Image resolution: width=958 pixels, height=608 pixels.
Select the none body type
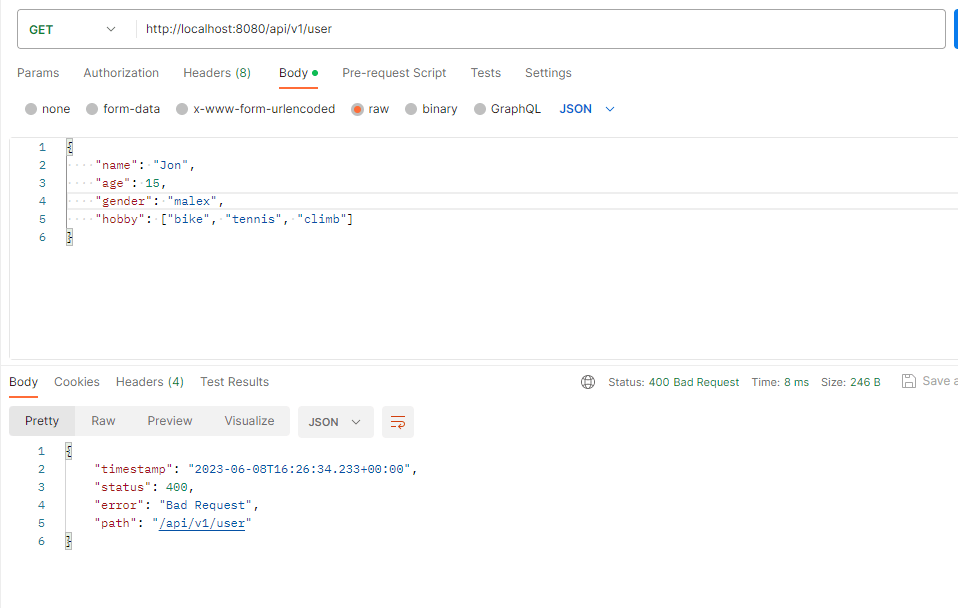[47, 108]
